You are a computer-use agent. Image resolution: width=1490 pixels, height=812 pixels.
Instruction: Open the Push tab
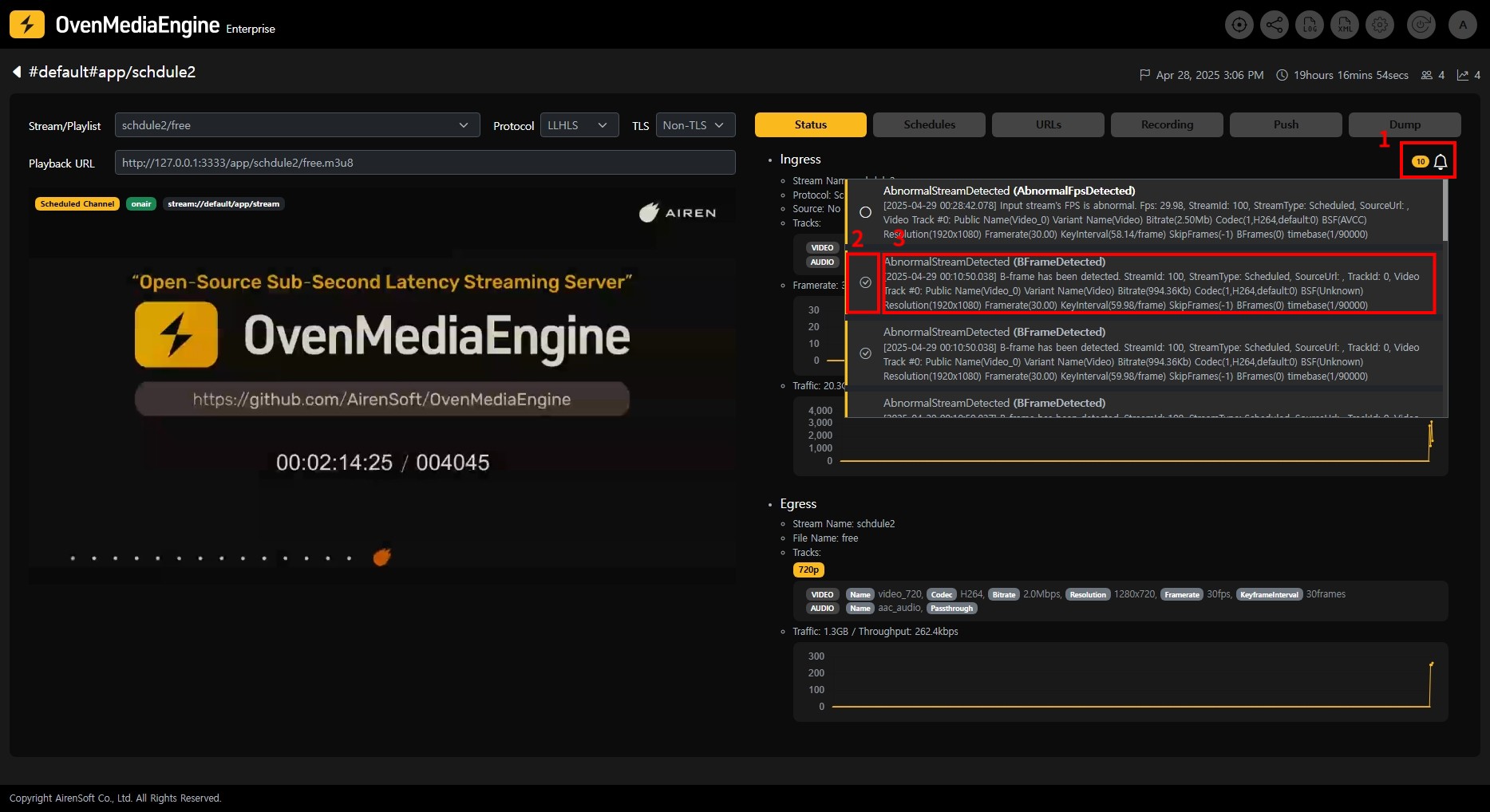[x=1286, y=124]
